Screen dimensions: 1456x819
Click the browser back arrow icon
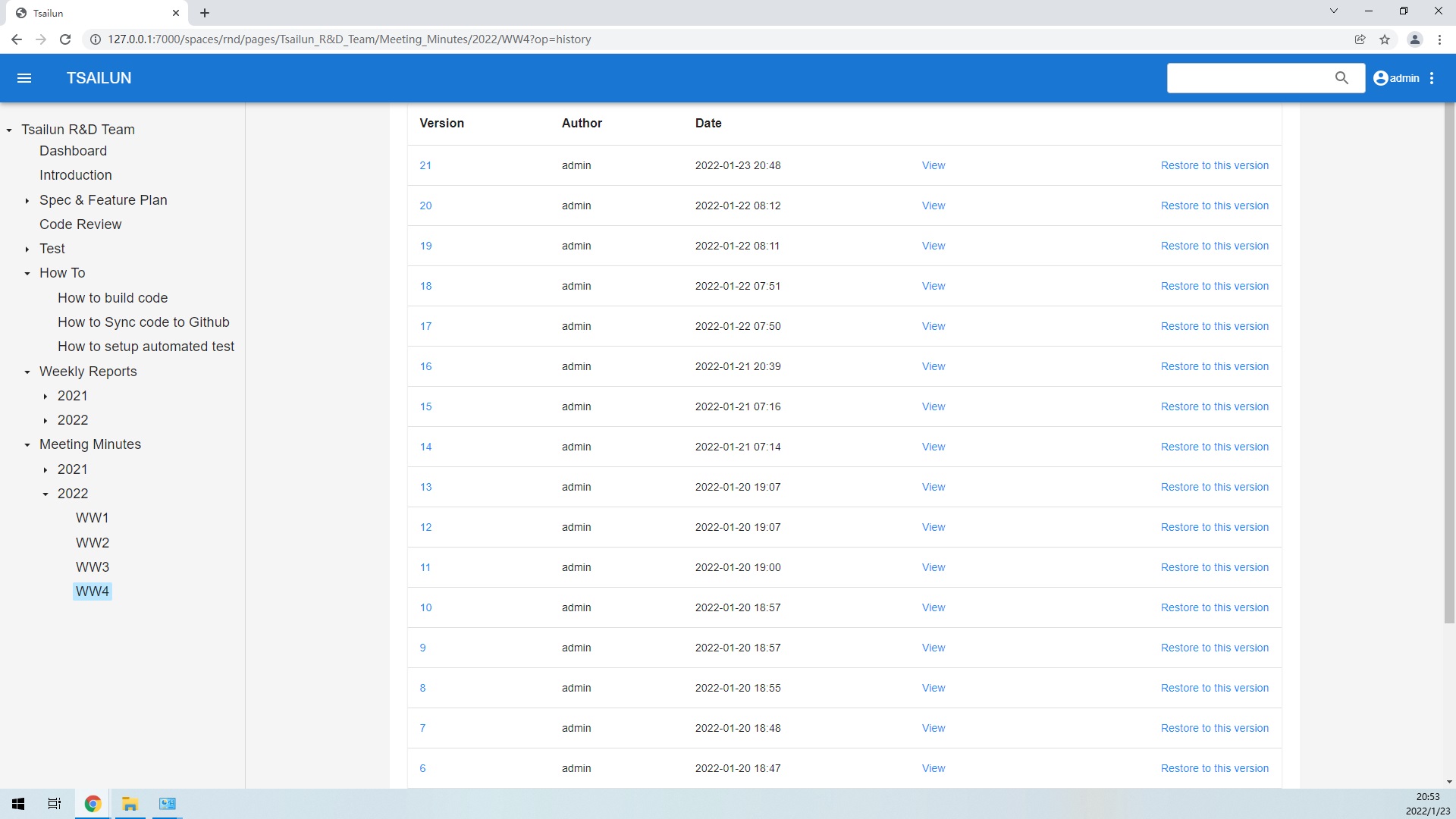[17, 39]
